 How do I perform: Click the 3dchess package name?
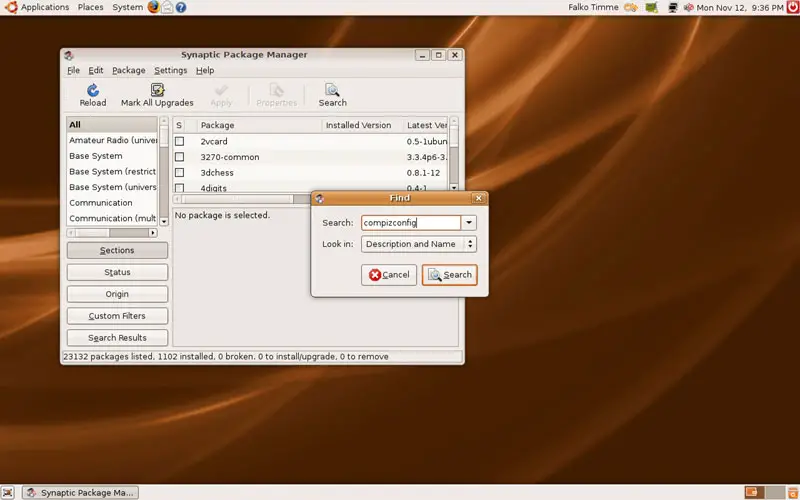pos(217,173)
